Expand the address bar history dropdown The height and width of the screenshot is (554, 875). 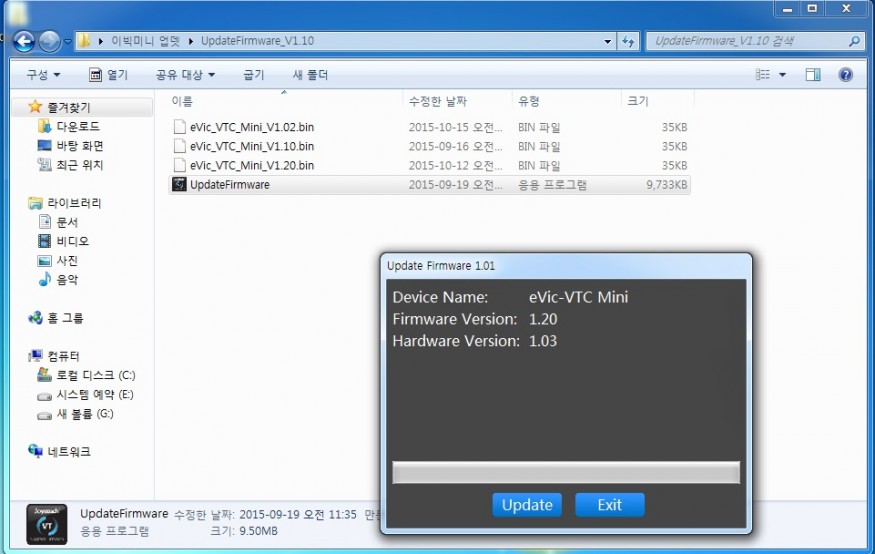(x=607, y=41)
